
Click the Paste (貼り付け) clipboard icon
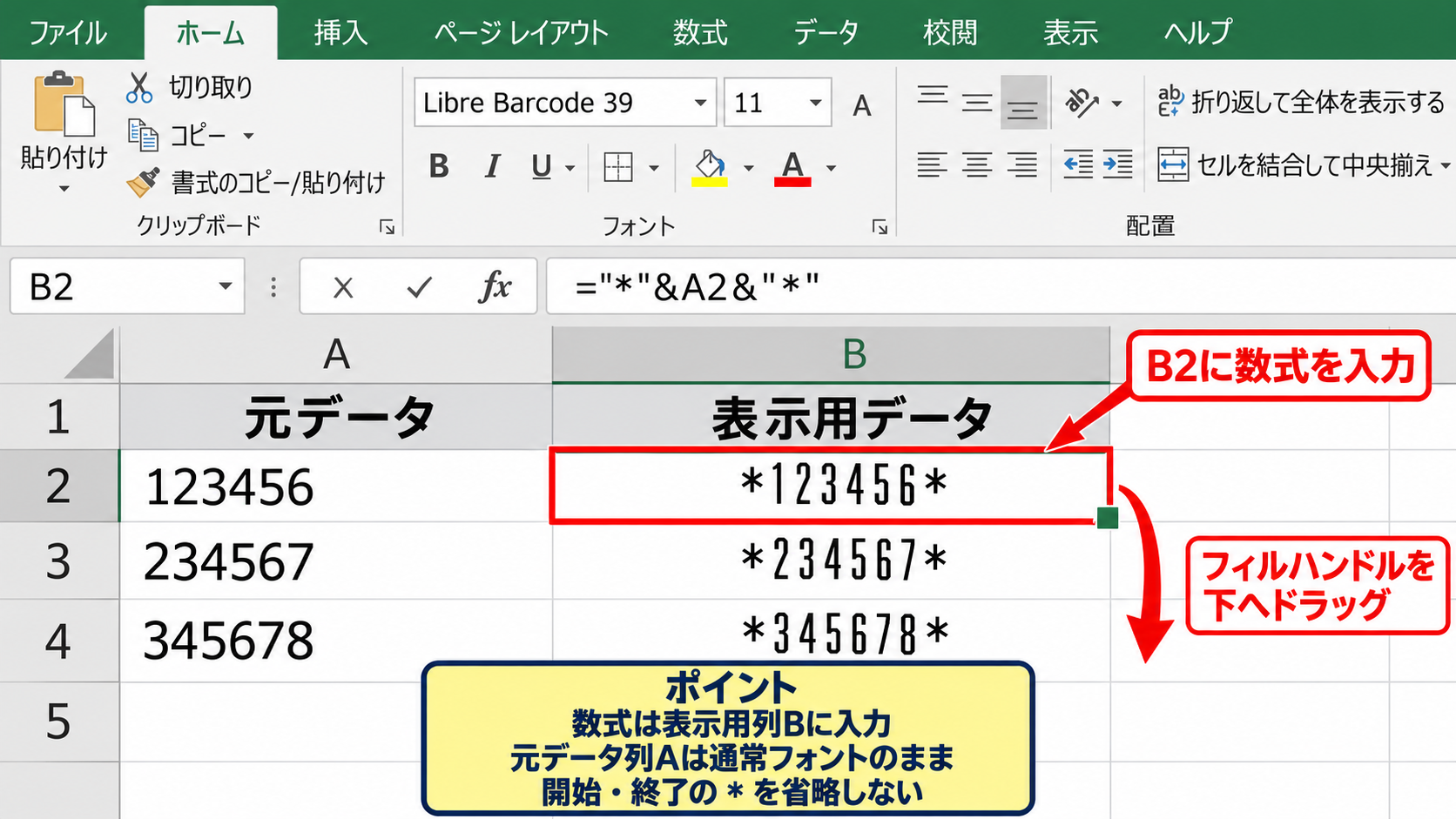coord(64,104)
